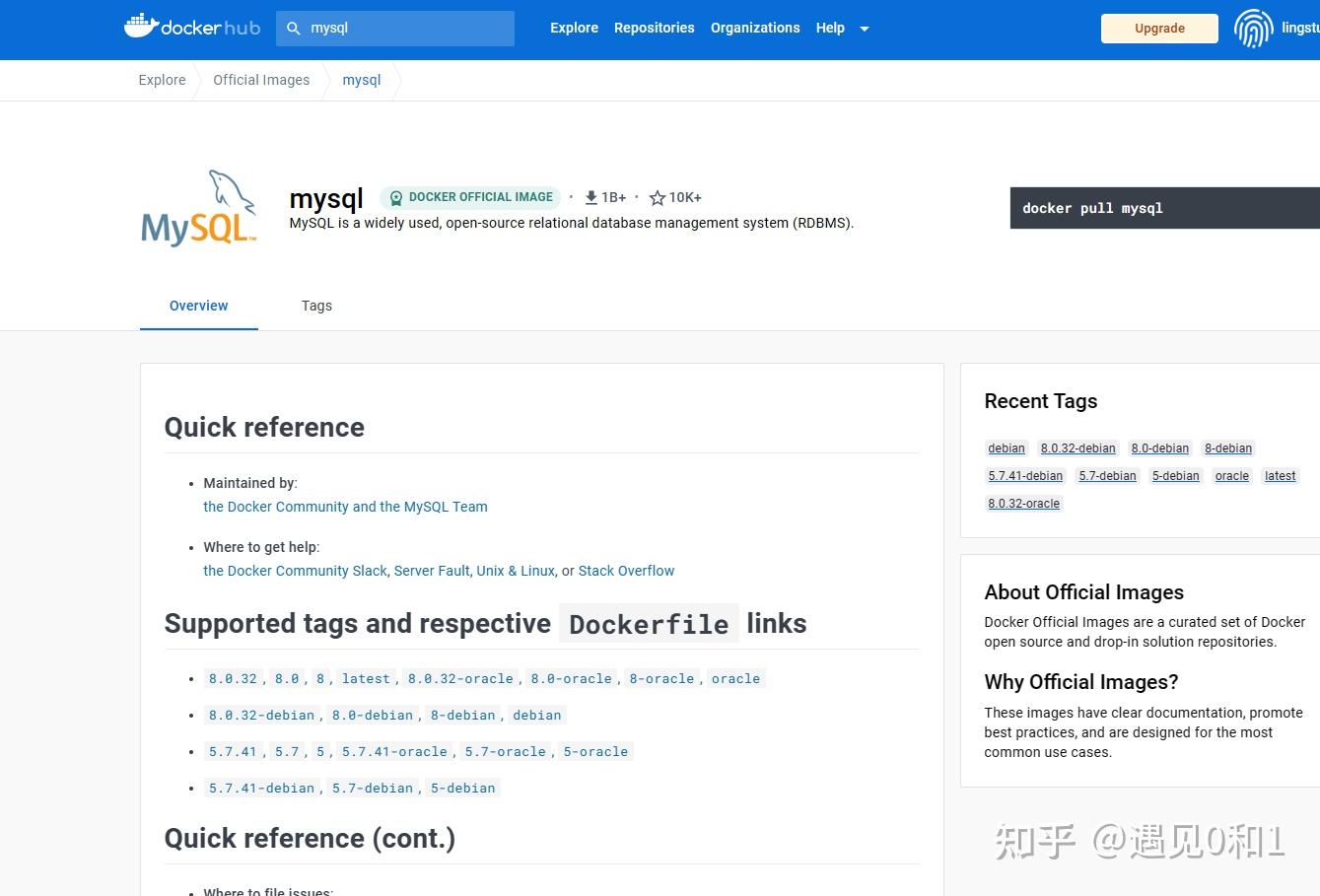Image resolution: width=1320 pixels, height=896 pixels.
Task: Open the Repositories menu item
Action: (654, 28)
